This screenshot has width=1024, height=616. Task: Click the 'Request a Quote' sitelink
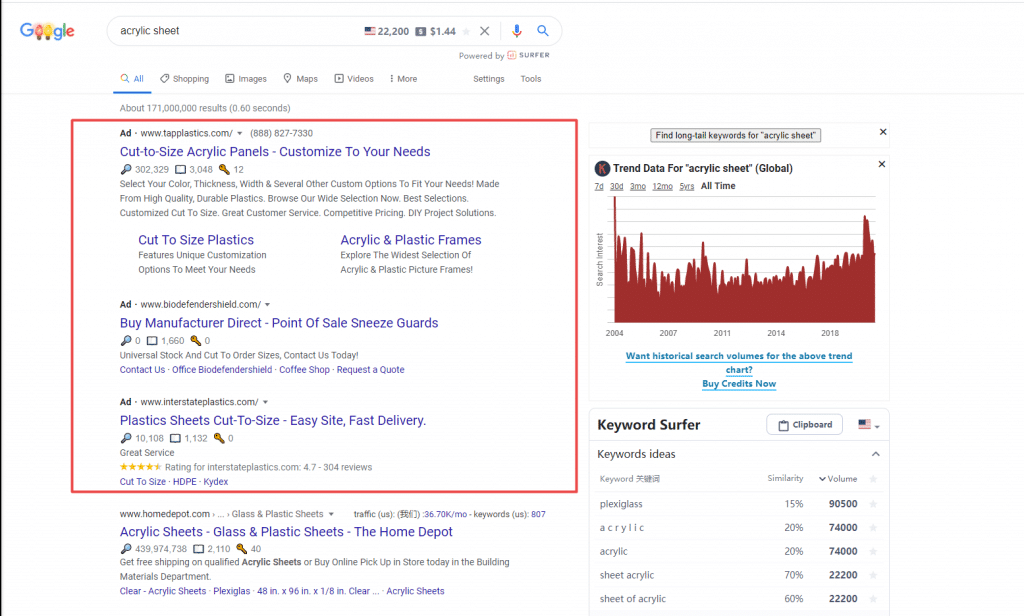(x=370, y=370)
